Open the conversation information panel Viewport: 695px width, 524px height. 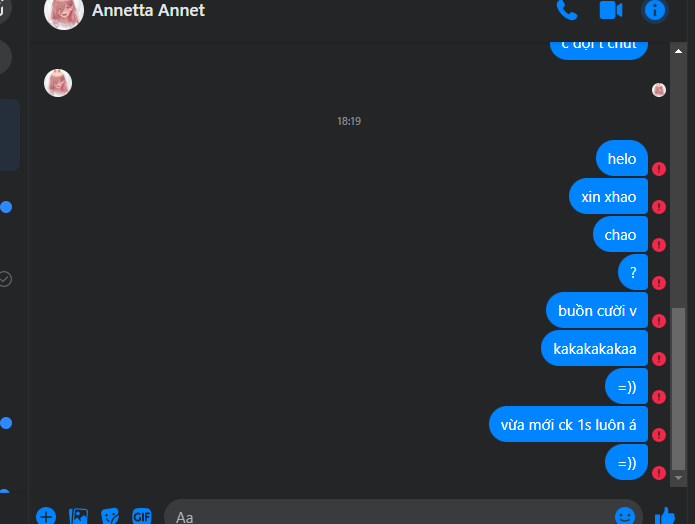pos(655,10)
